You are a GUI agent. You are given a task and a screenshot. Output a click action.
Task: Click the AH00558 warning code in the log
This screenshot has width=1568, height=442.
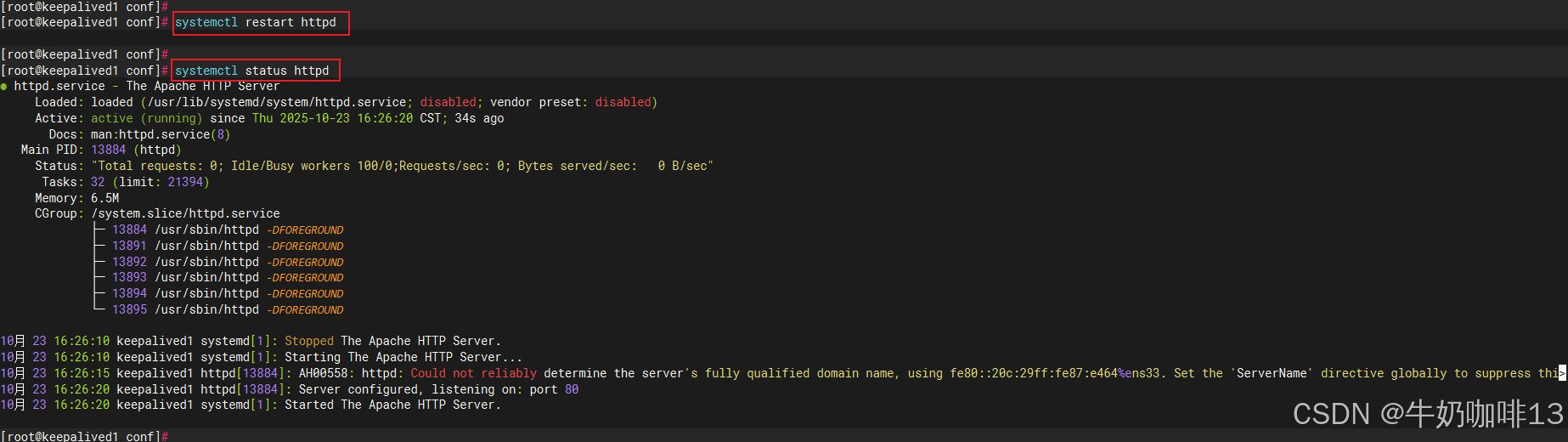[x=323, y=373]
